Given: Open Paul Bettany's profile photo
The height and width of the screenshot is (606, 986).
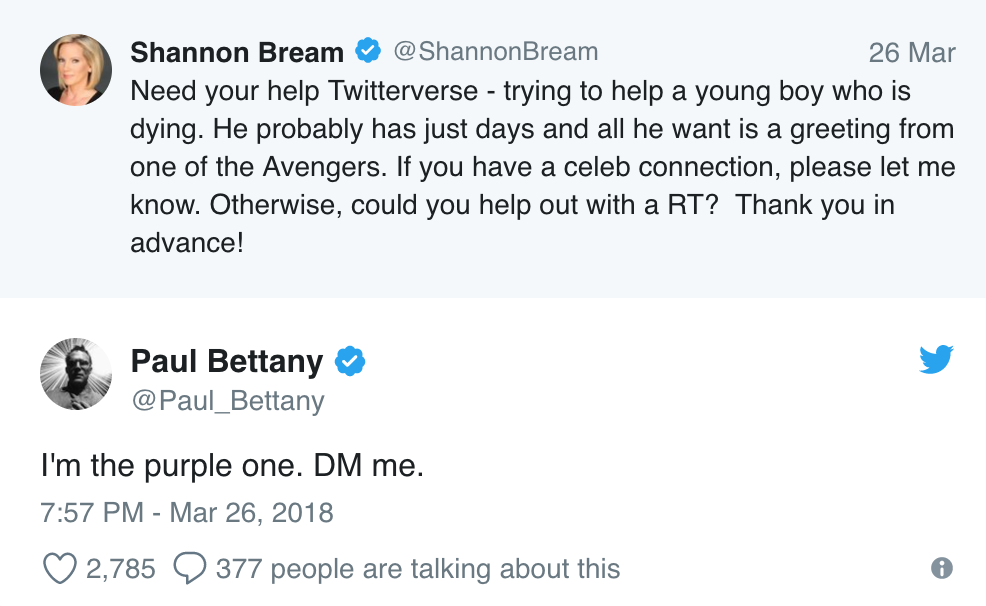Looking at the screenshot, I should click(75, 374).
